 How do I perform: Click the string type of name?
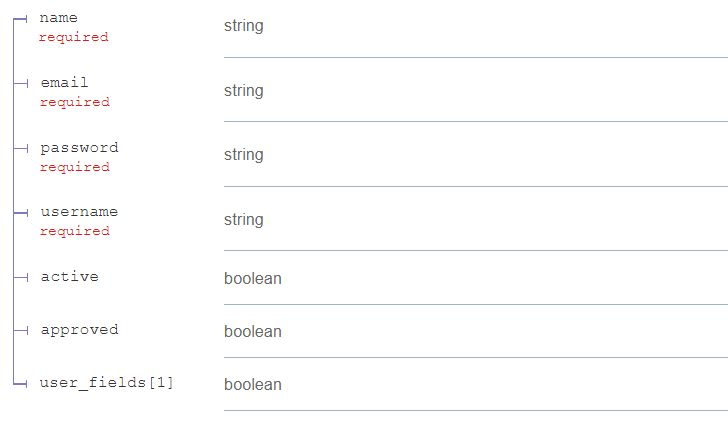click(x=244, y=26)
